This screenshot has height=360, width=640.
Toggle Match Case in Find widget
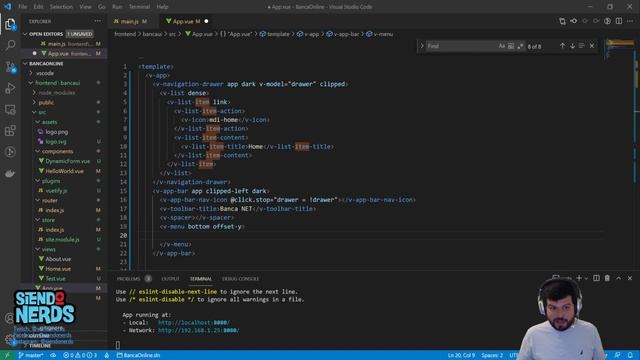502,46
